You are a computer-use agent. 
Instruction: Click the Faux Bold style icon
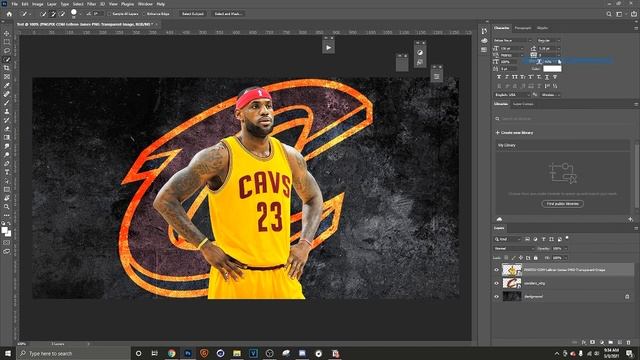(x=499, y=77)
